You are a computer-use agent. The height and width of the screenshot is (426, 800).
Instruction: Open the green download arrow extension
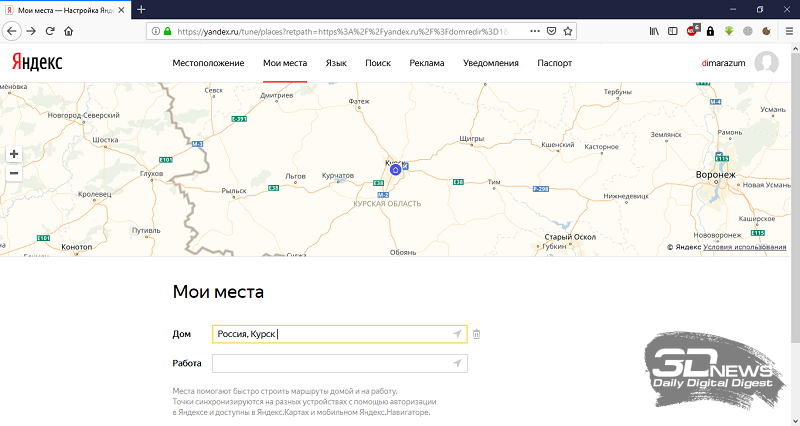tap(729, 31)
